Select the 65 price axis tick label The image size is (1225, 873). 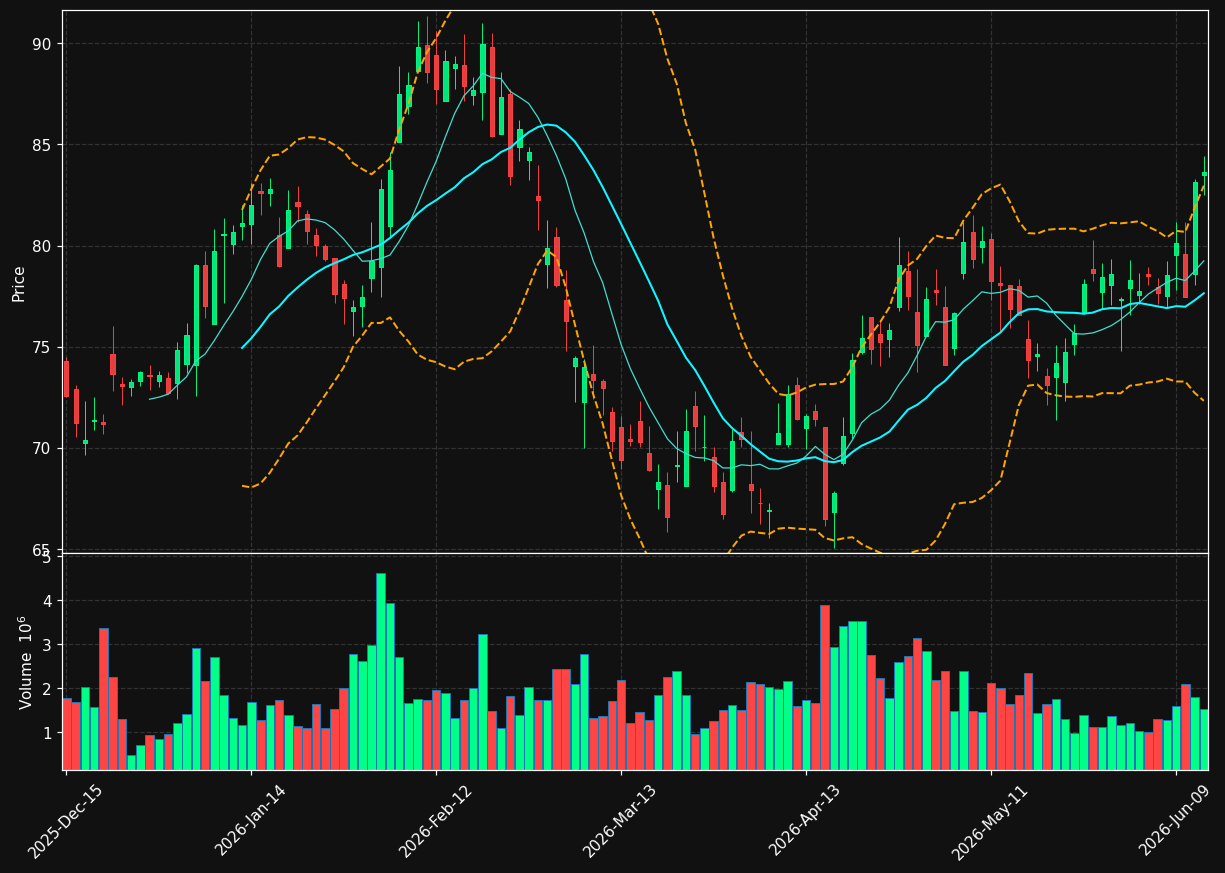tap(41, 549)
